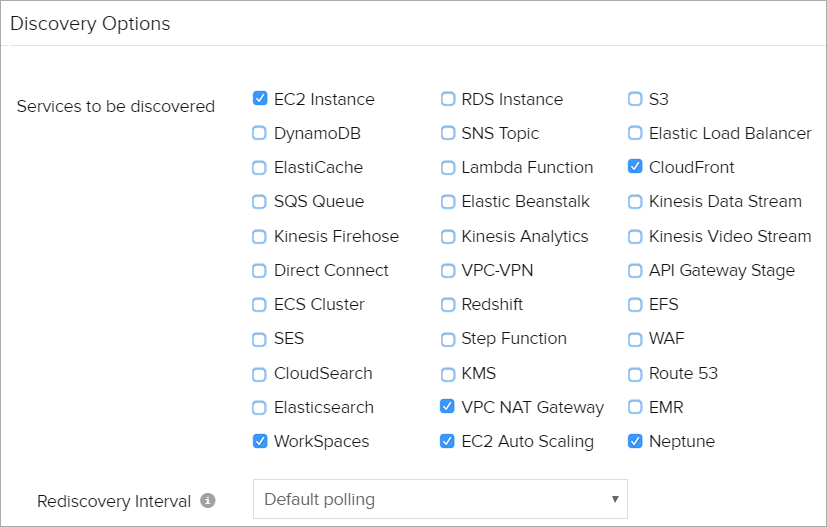Uncheck the WorkSpaces checkbox

(260, 441)
